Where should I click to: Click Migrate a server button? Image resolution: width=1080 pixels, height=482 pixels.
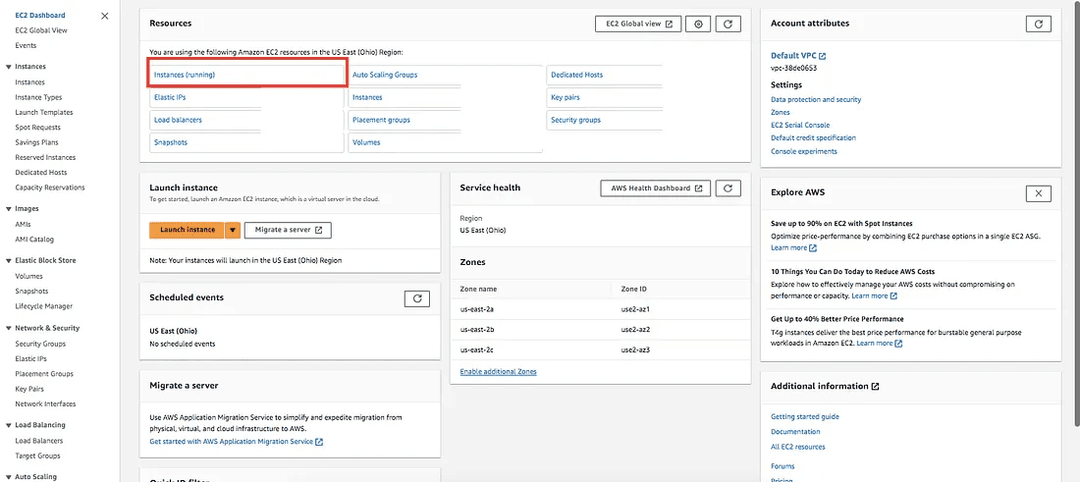[x=288, y=230]
